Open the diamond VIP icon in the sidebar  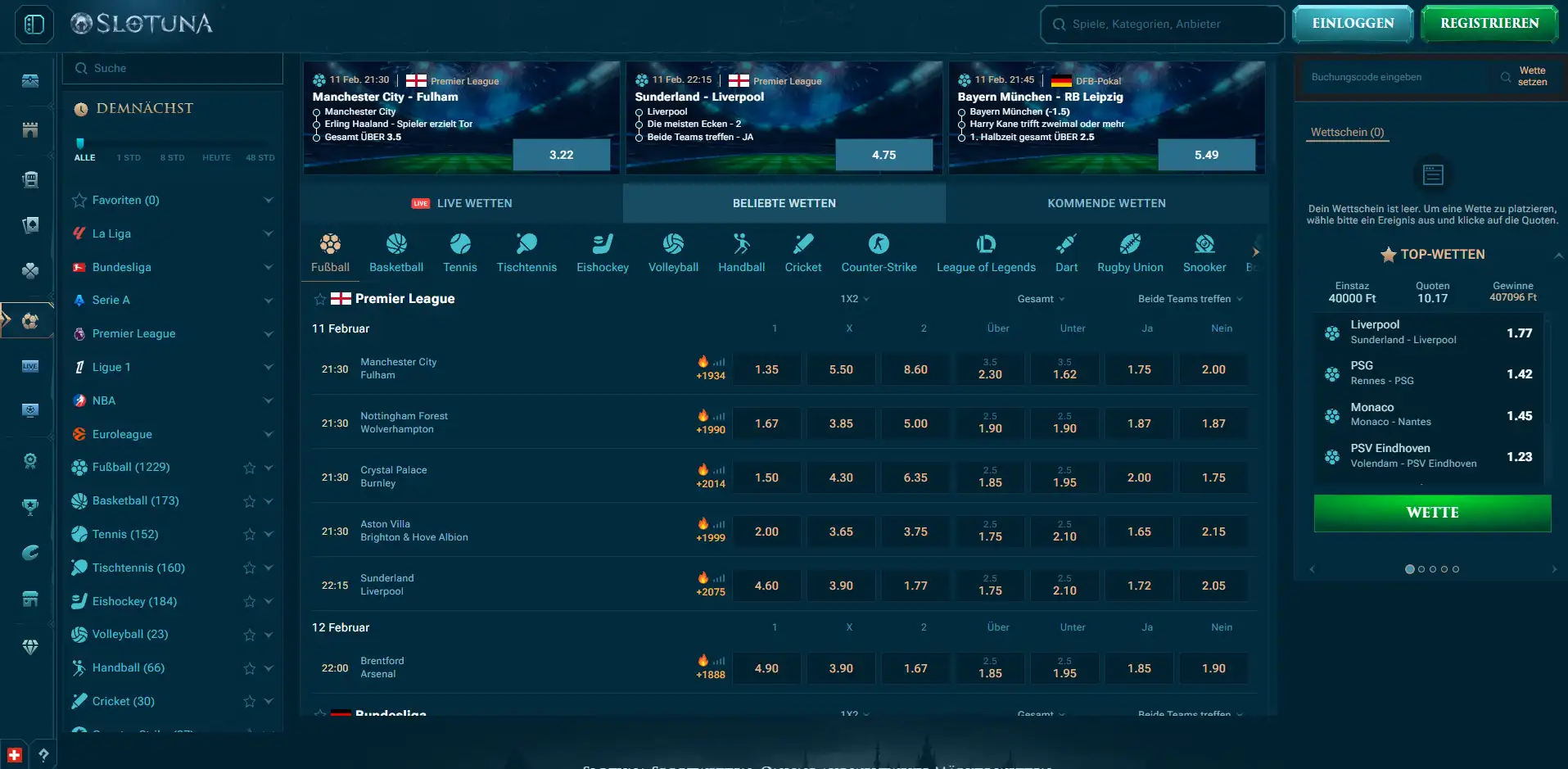coord(29,645)
